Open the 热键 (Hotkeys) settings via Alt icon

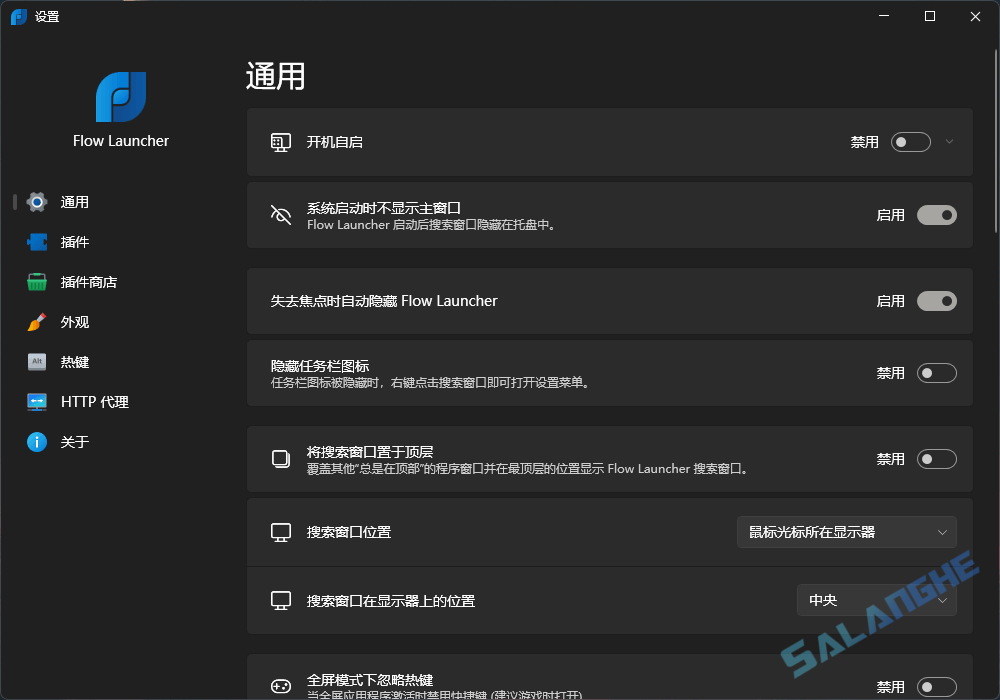coord(36,361)
